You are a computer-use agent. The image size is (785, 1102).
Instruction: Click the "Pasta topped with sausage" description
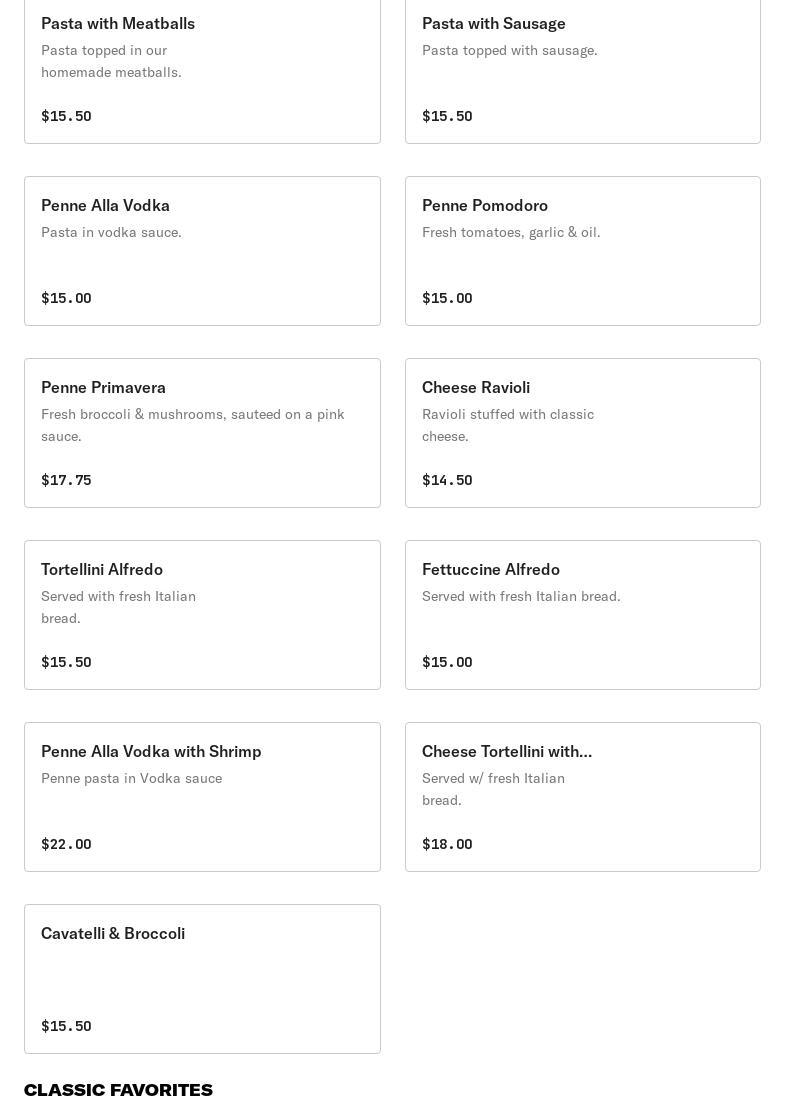tap(509, 50)
